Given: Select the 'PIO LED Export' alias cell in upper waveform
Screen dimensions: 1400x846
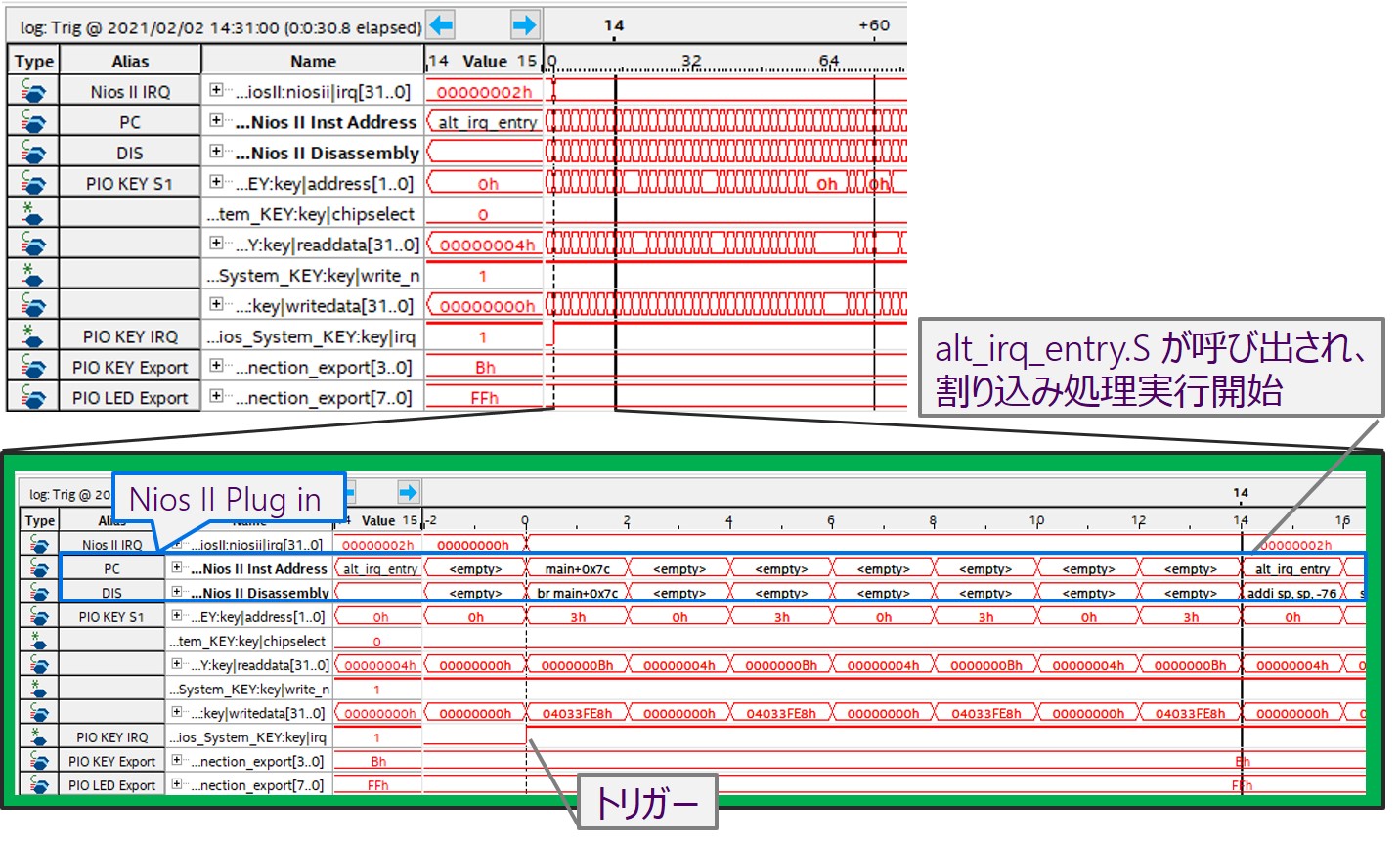Looking at the screenshot, I should 130,398.
